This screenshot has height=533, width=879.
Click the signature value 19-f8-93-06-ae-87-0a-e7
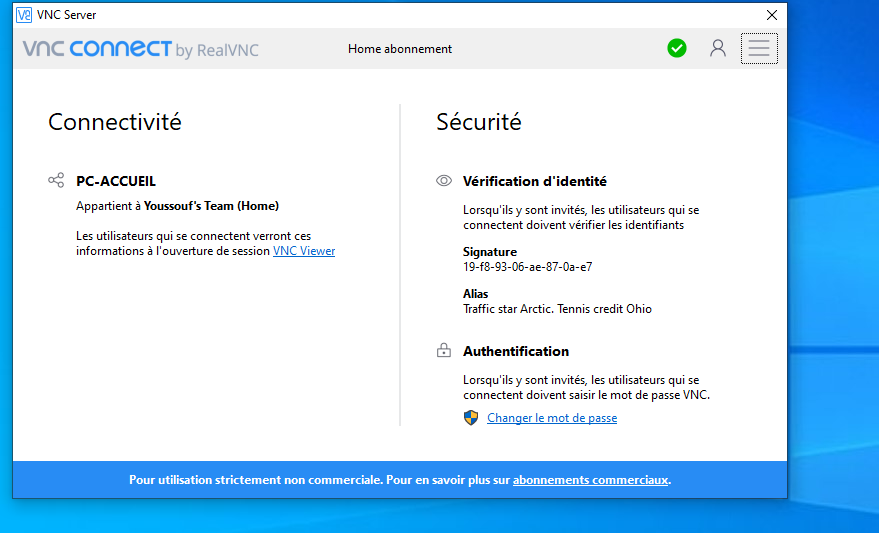527,267
